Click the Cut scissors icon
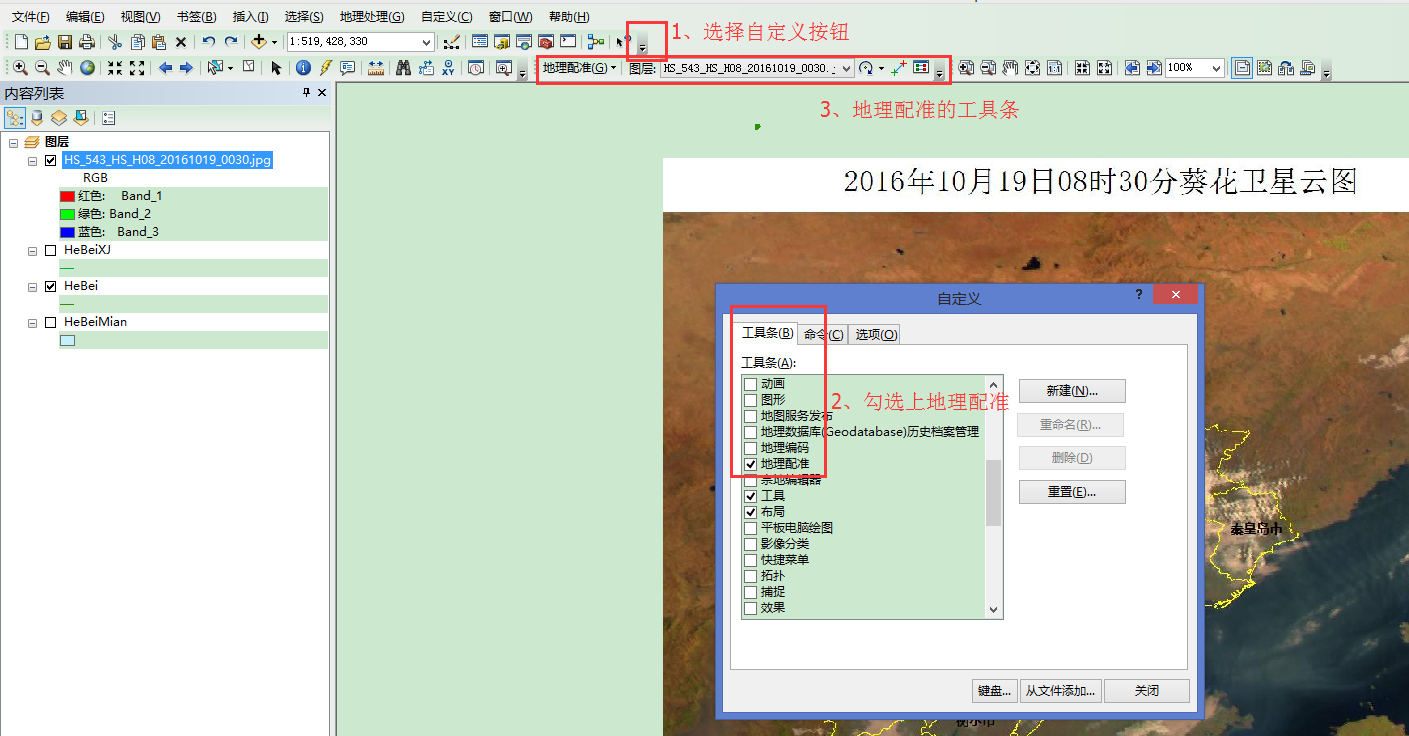The width and height of the screenshot is (1409, 736). pyautogui.click(x=114, y=42)
